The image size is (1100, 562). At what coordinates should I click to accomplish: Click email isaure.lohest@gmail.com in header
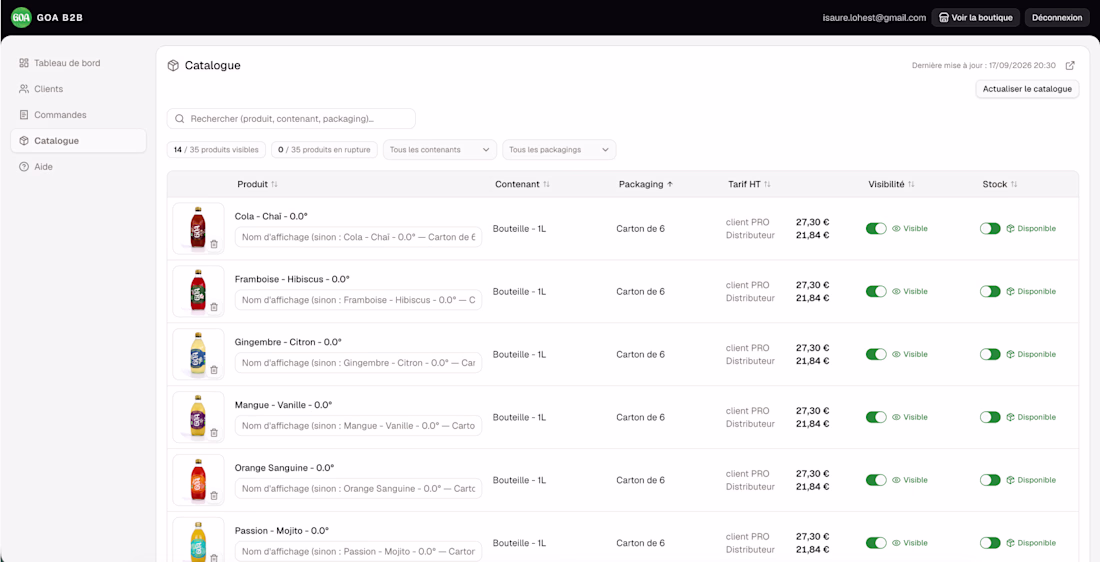(x=874, y=18)
